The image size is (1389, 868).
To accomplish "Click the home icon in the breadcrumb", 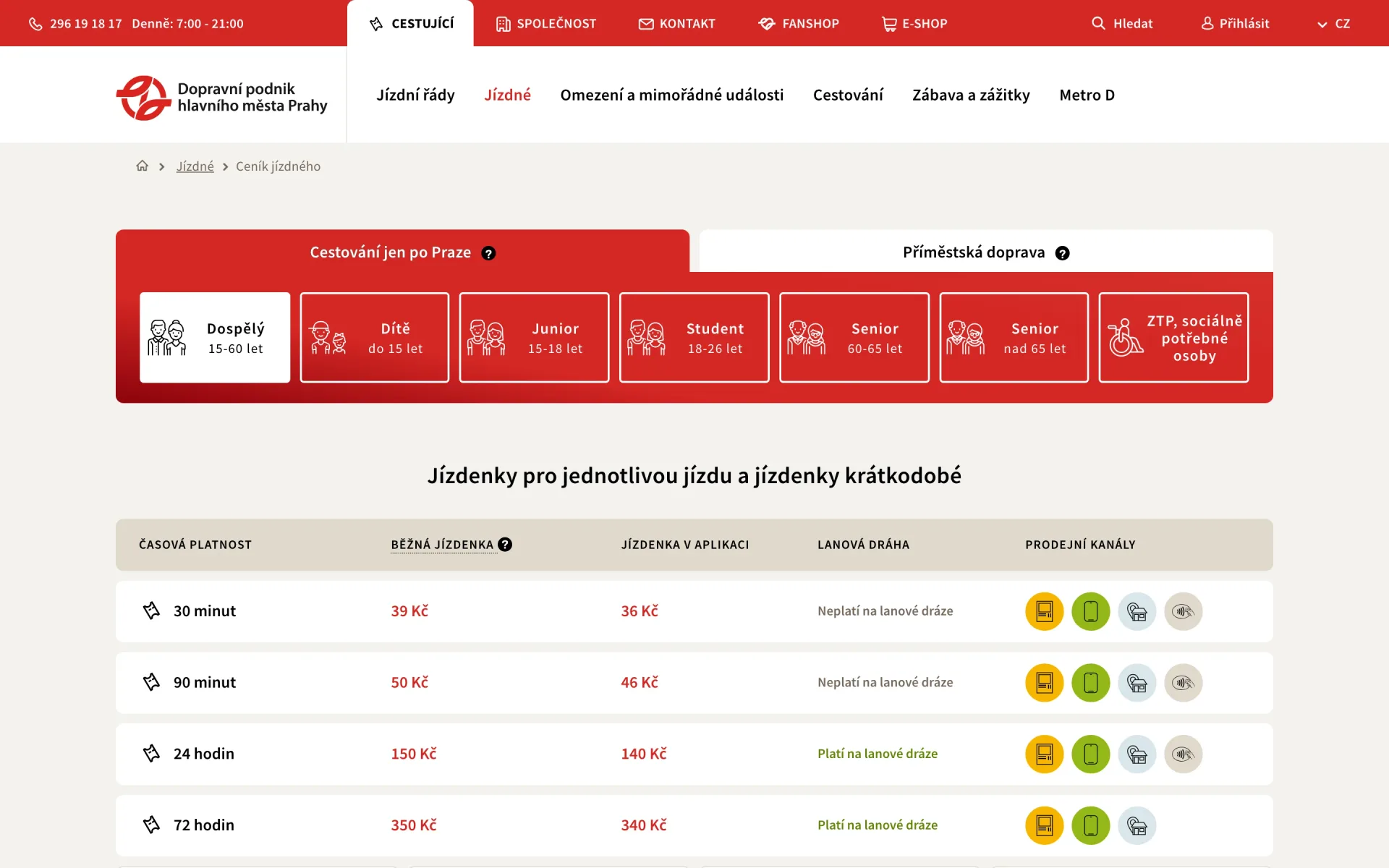I will [x=142, y=166].
